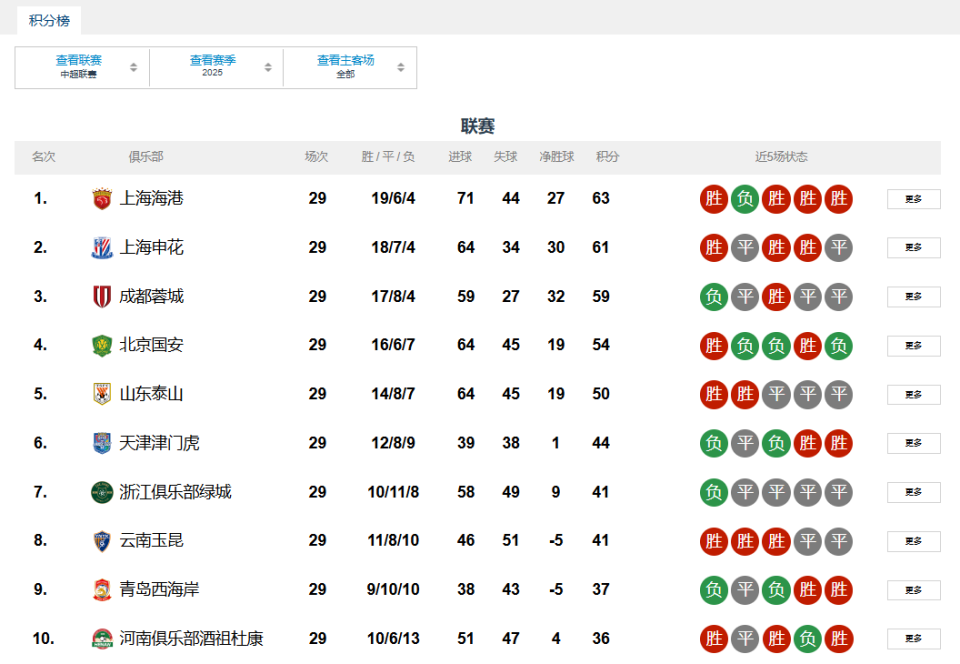Click 云南玉昆's last 平 form badge
This screenshot has height=664, width=960.
point(839,541)
